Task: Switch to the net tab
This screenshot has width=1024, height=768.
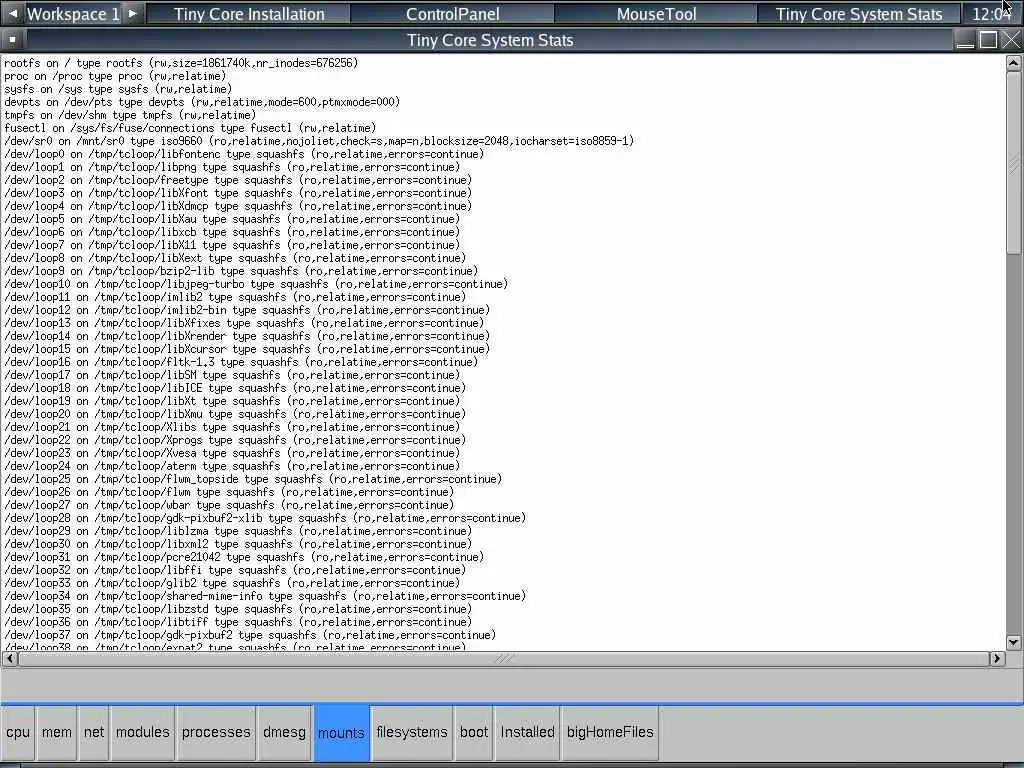Action: coord(93,733)
